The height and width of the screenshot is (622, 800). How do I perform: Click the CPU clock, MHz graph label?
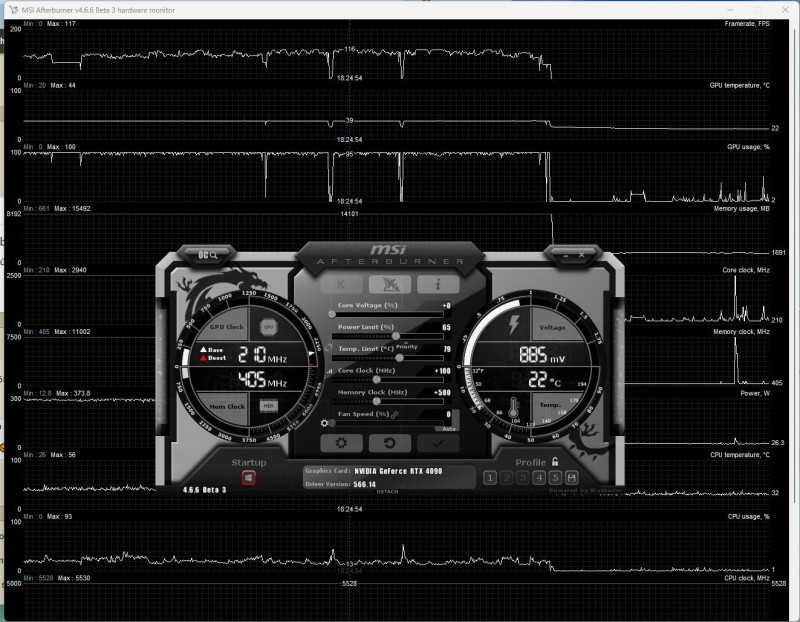[x=746, y=578]
